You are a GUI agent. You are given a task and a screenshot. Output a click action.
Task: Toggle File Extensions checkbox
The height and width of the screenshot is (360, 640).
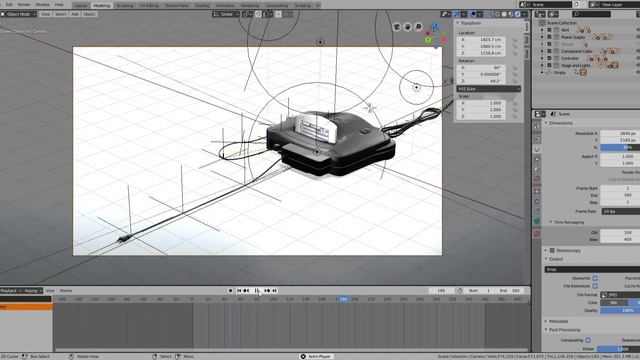[x=595, y=286]
